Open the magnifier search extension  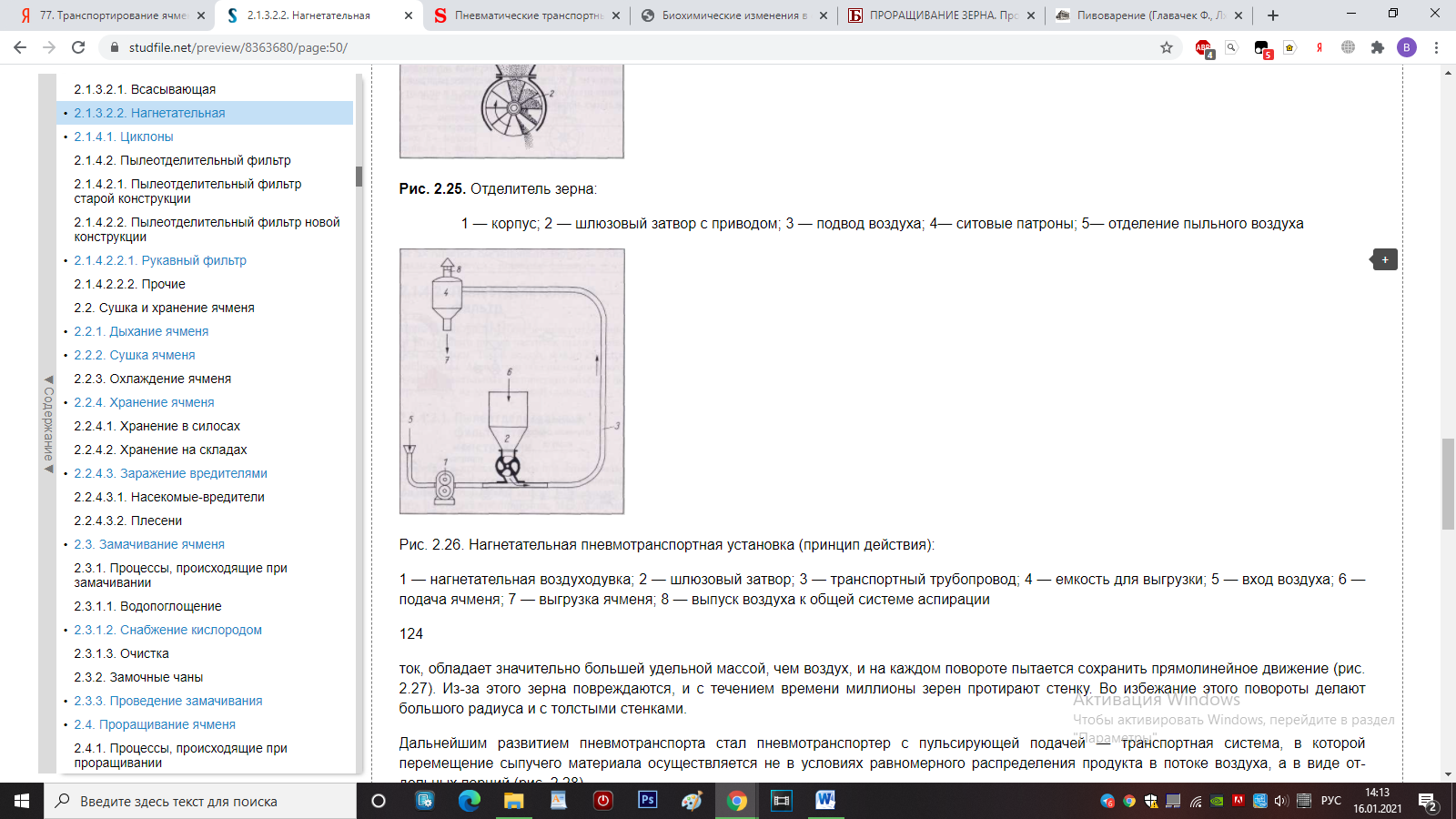pyautogui.click(x=1231, y=47)
